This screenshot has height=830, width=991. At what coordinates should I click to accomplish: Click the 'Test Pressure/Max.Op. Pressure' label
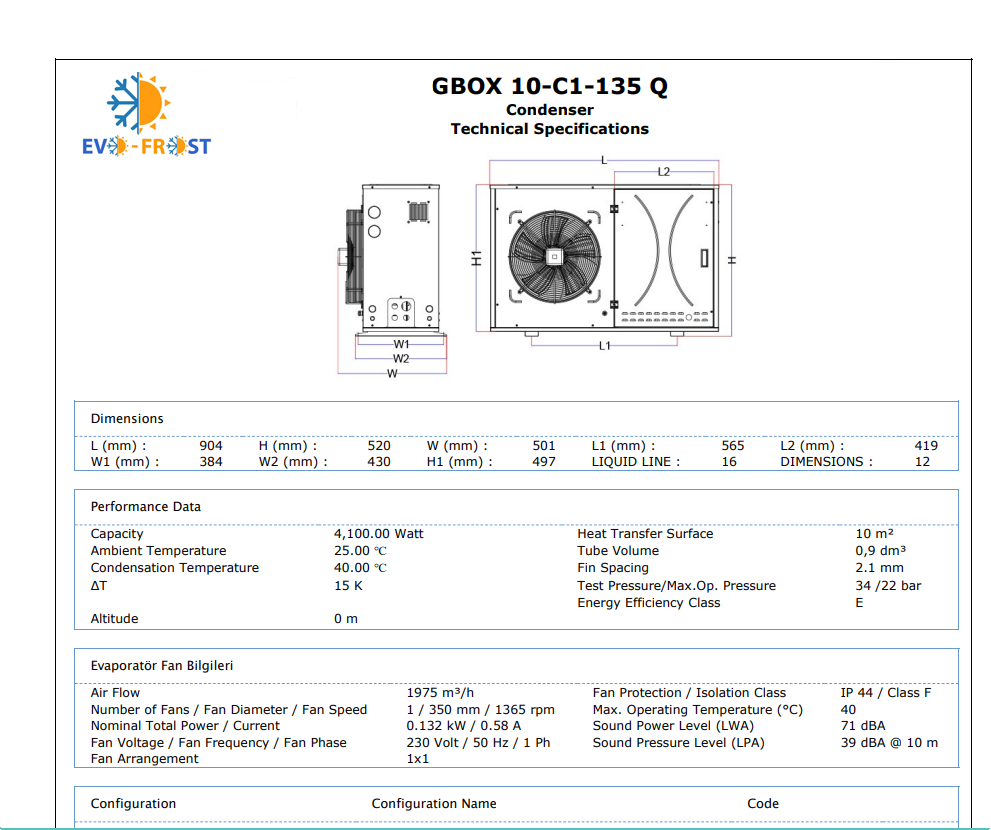pos(676,585)
